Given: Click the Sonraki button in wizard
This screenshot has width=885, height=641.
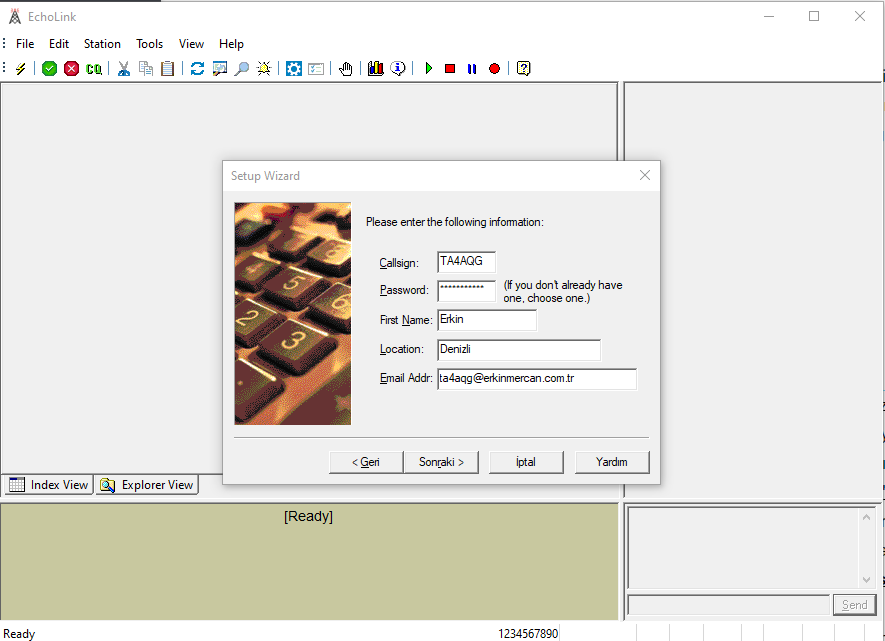Looking at the screenshot, I should (441, 462).
